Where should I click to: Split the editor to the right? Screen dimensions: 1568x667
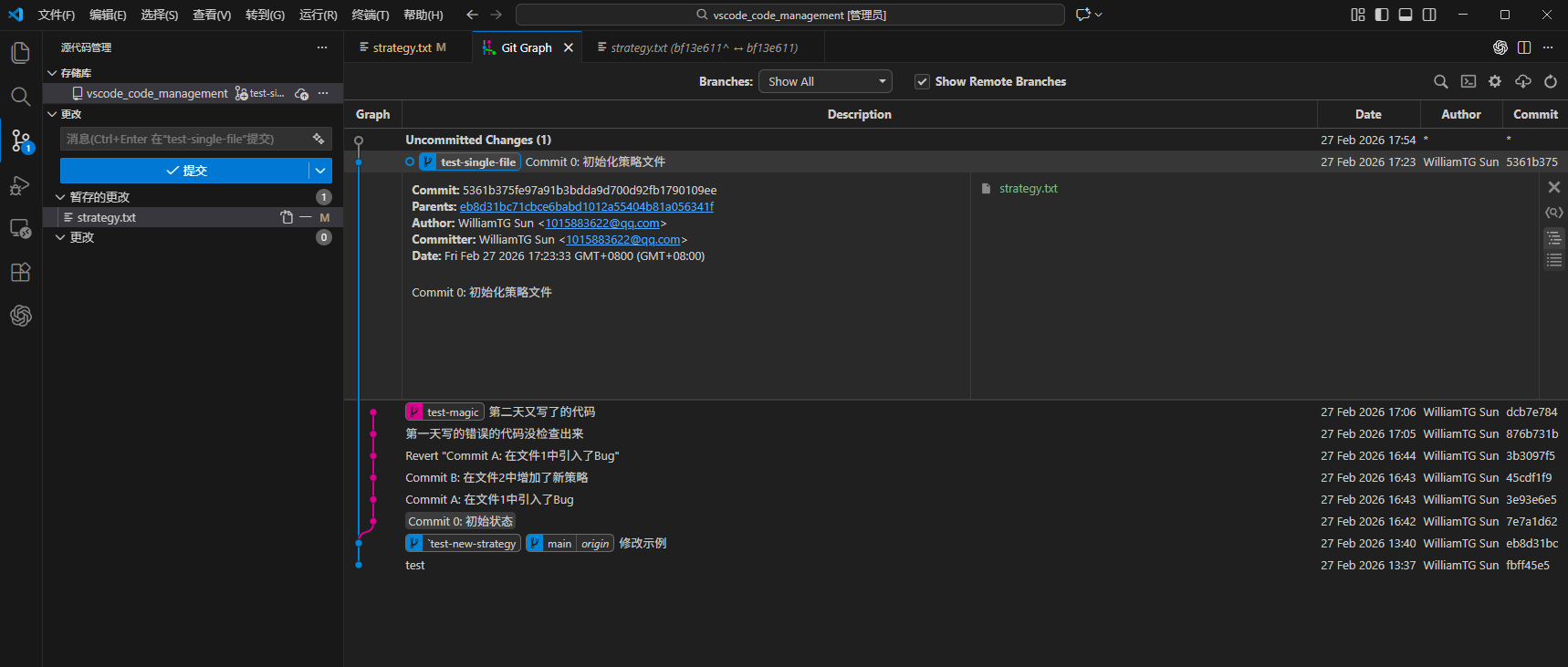[x=1524, y=47]
